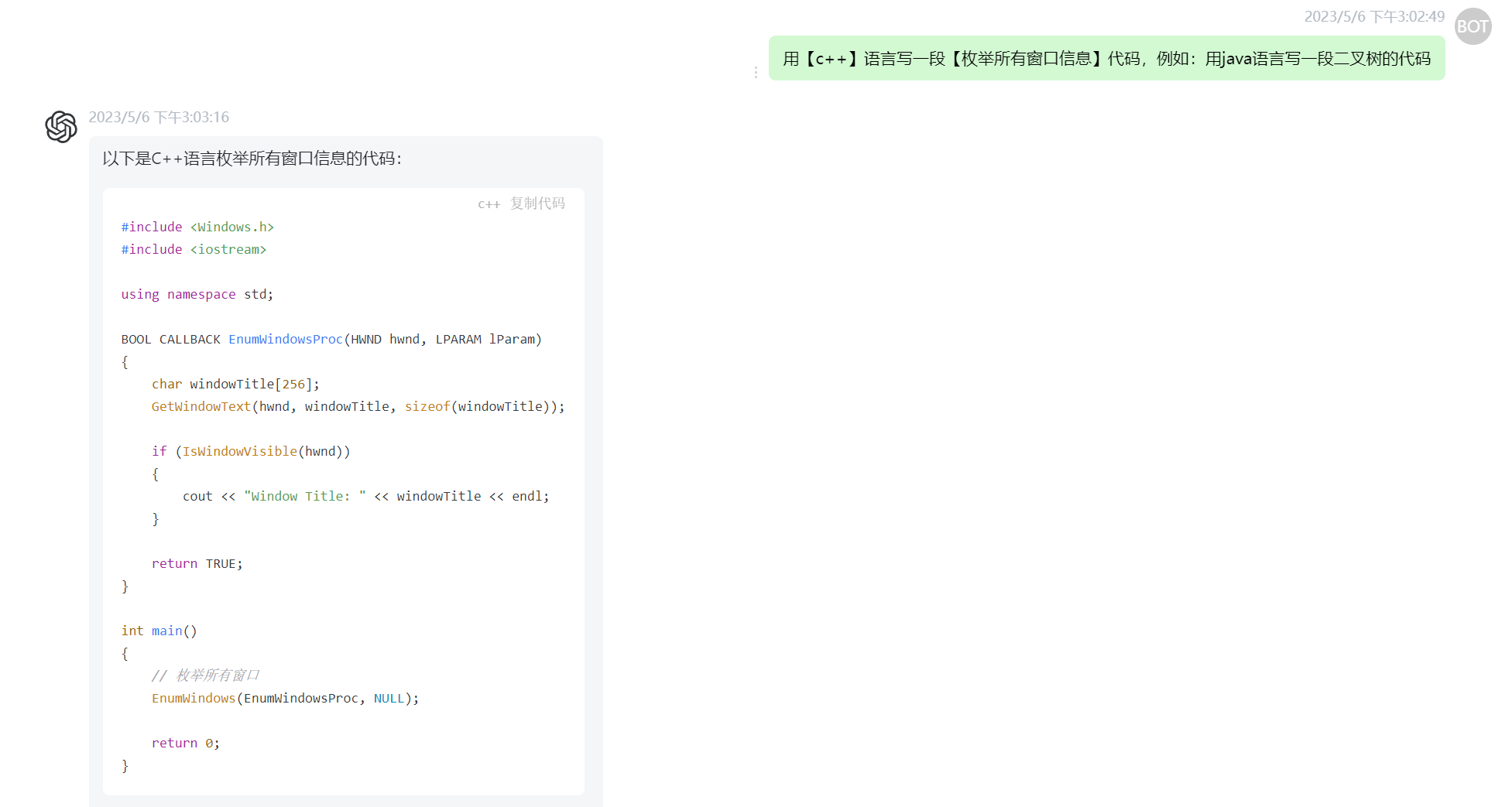Click the timestamp 2023/5/6 下午3:03:16
This screenshot has width=1512, height=807.
[x=159, y=117]
